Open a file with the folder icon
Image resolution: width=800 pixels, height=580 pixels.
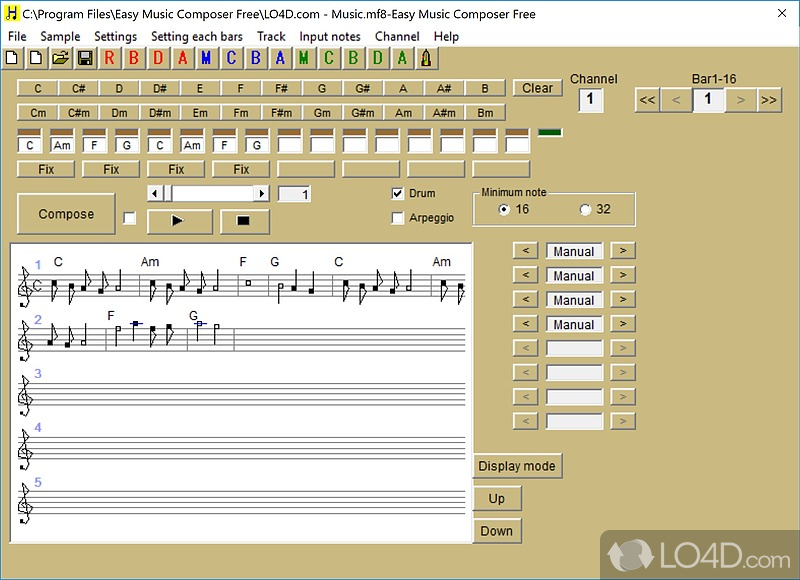[60, 58]
